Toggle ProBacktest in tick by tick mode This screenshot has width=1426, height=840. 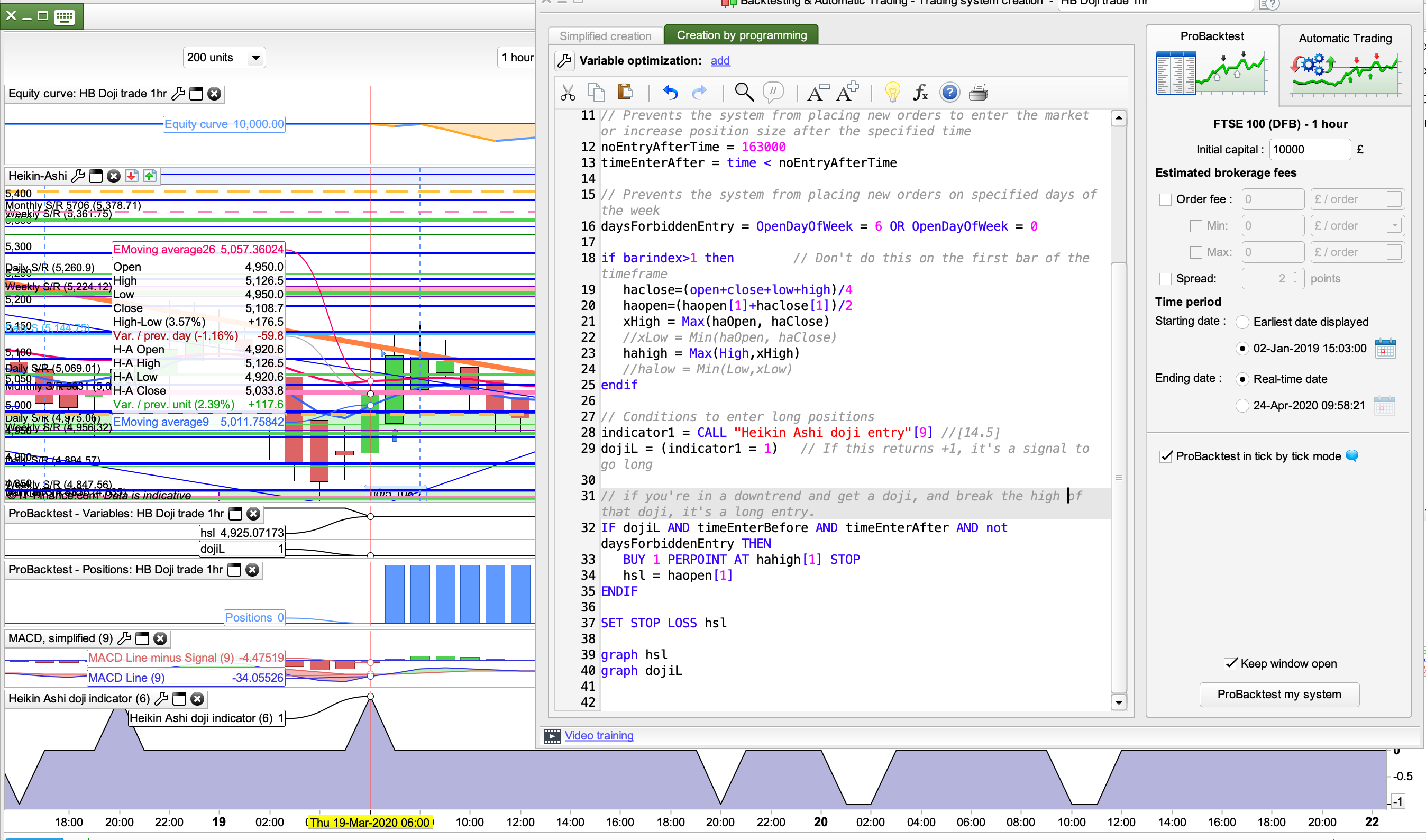1166,456
